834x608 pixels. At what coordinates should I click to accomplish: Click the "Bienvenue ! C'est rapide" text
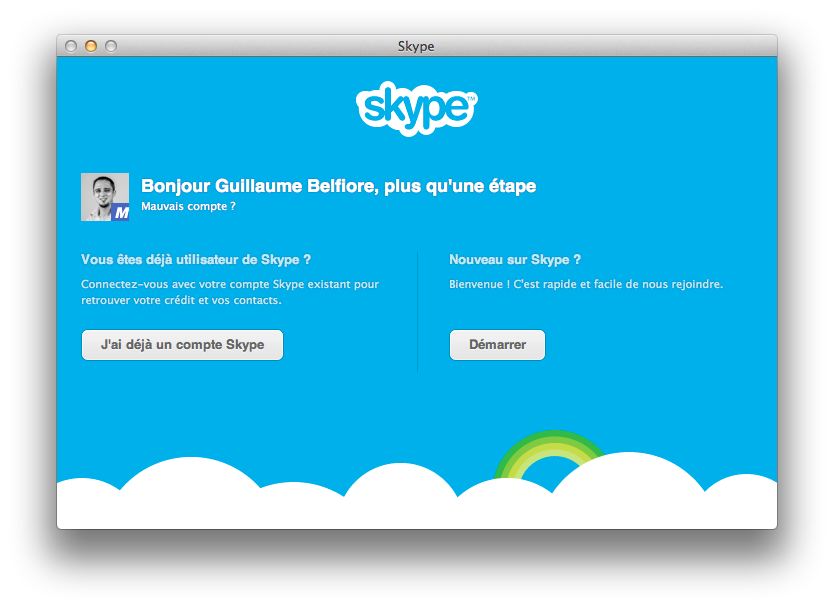586,284
